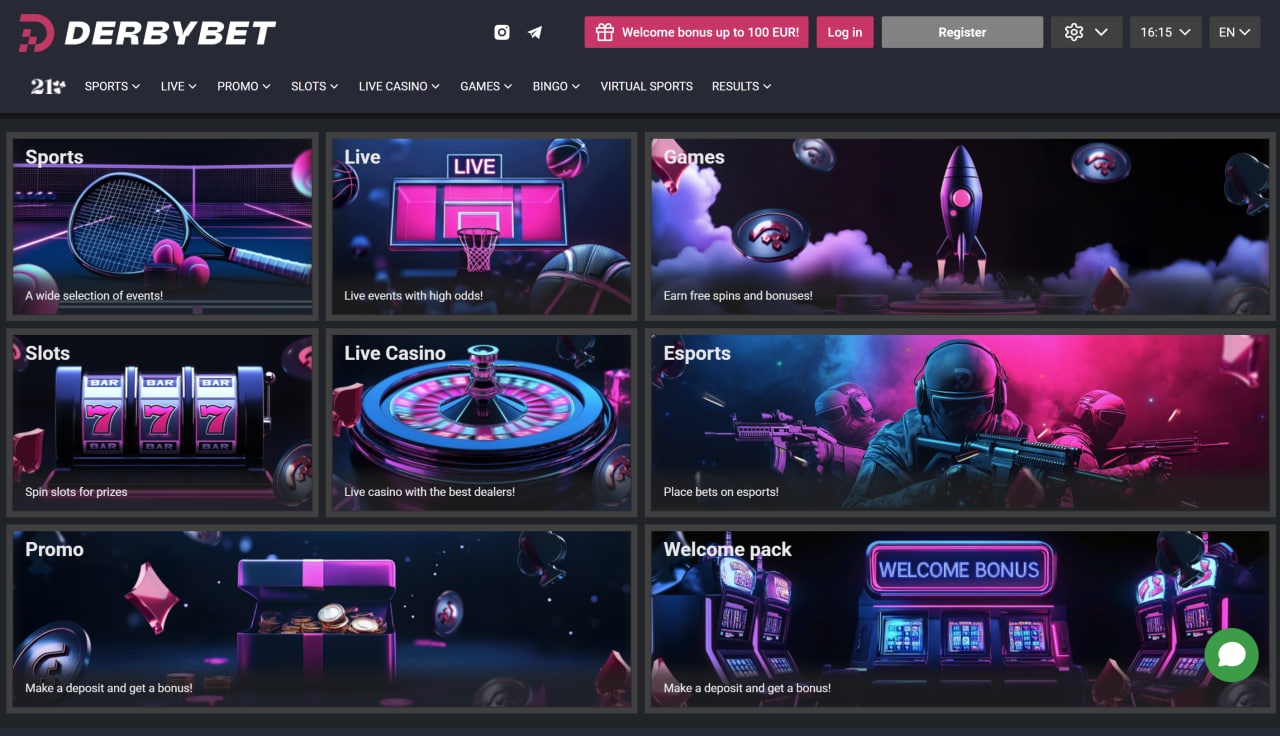Expand the 16:15 time zone dropdown
Viewport: 1280px width, 736px height.
tap(1165, 32)
